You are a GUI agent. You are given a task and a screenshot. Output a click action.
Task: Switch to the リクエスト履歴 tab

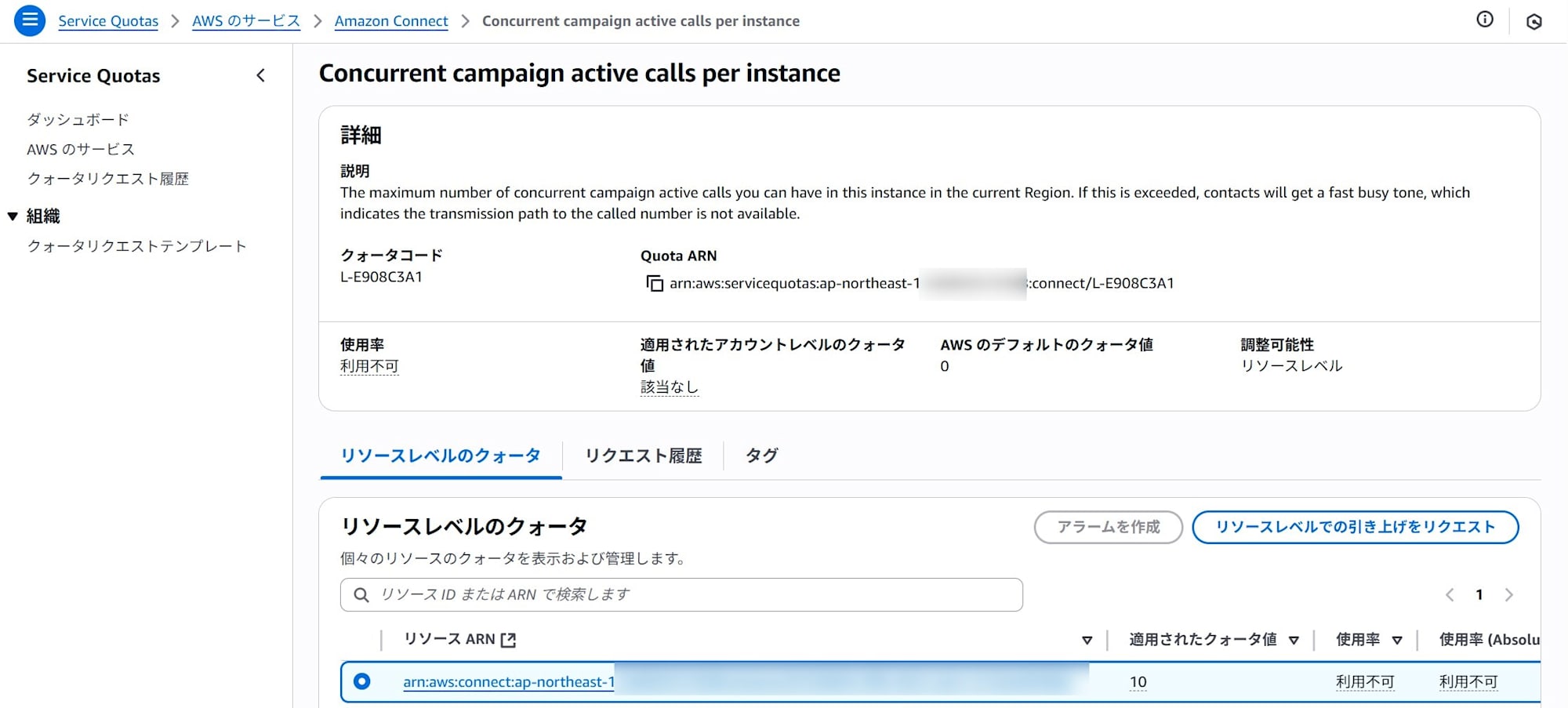tap(644, 456)
